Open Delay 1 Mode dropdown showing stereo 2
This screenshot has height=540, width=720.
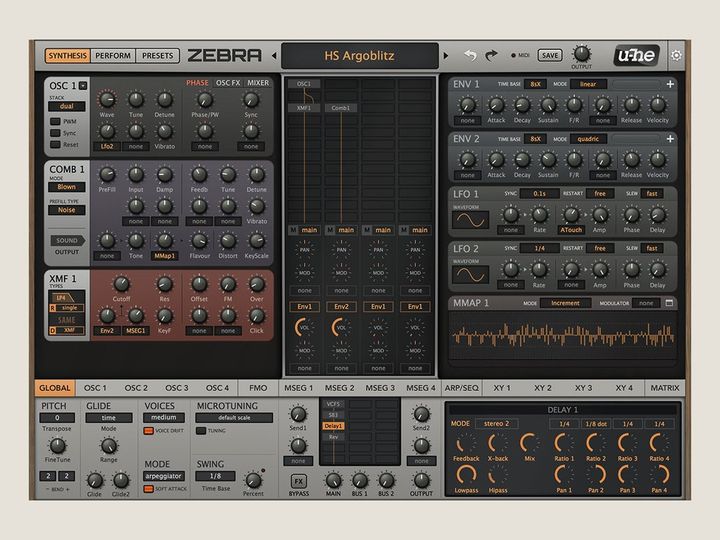click(x=496, y=423)
